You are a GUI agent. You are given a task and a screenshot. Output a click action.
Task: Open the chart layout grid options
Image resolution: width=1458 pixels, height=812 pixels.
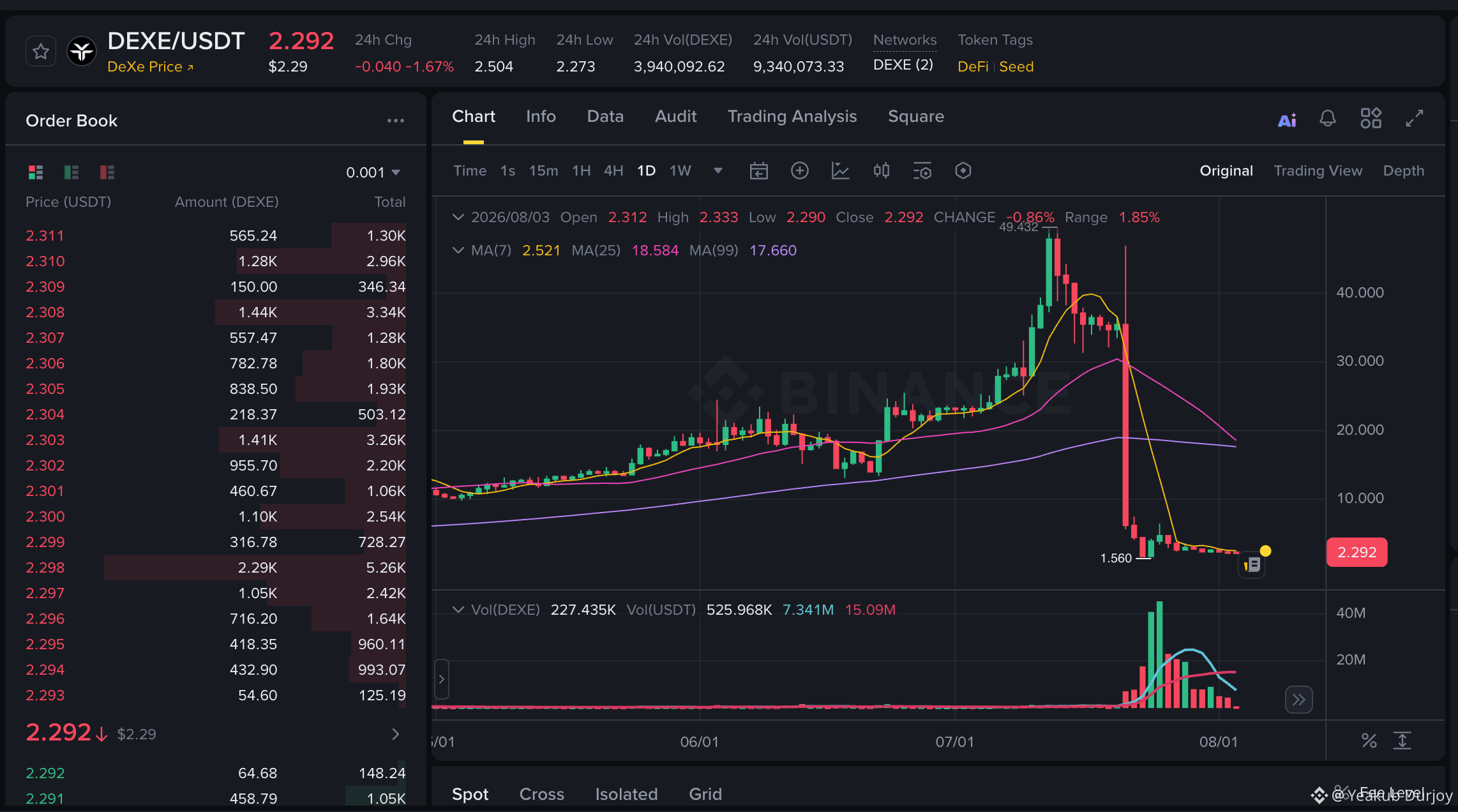click(x=1371, y=118)
